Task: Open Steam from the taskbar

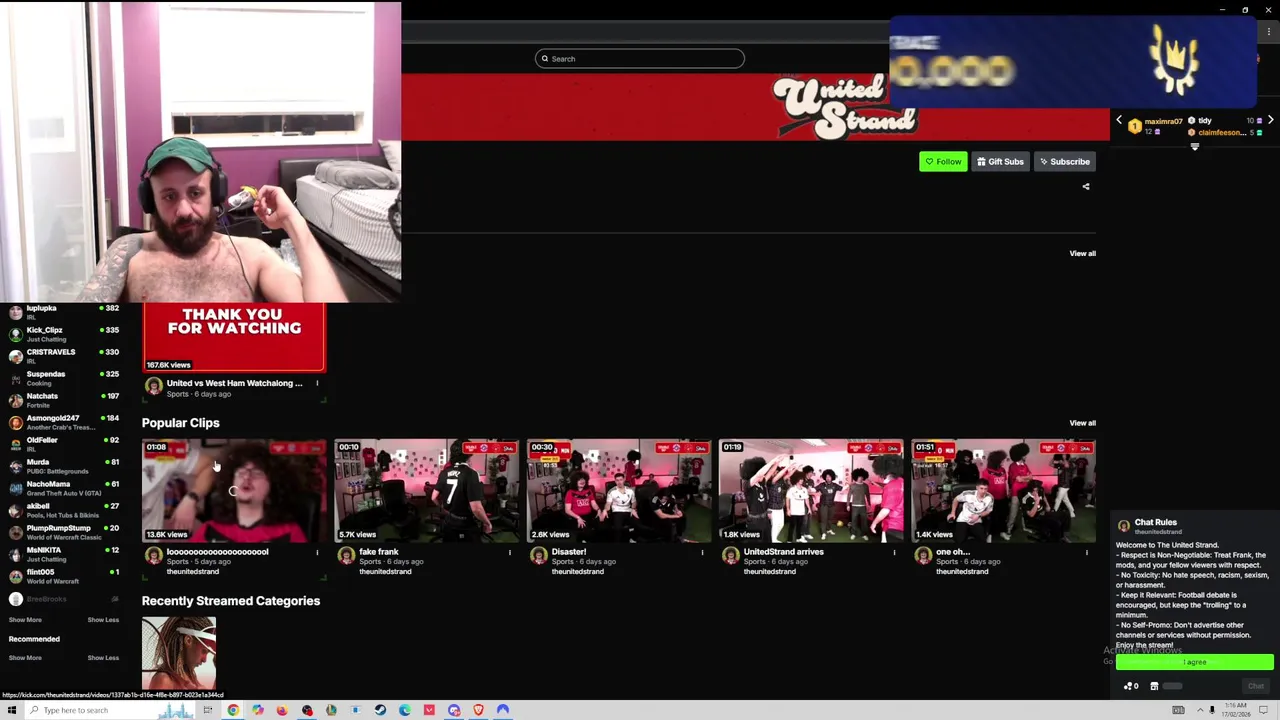Action: pos(380,710)
